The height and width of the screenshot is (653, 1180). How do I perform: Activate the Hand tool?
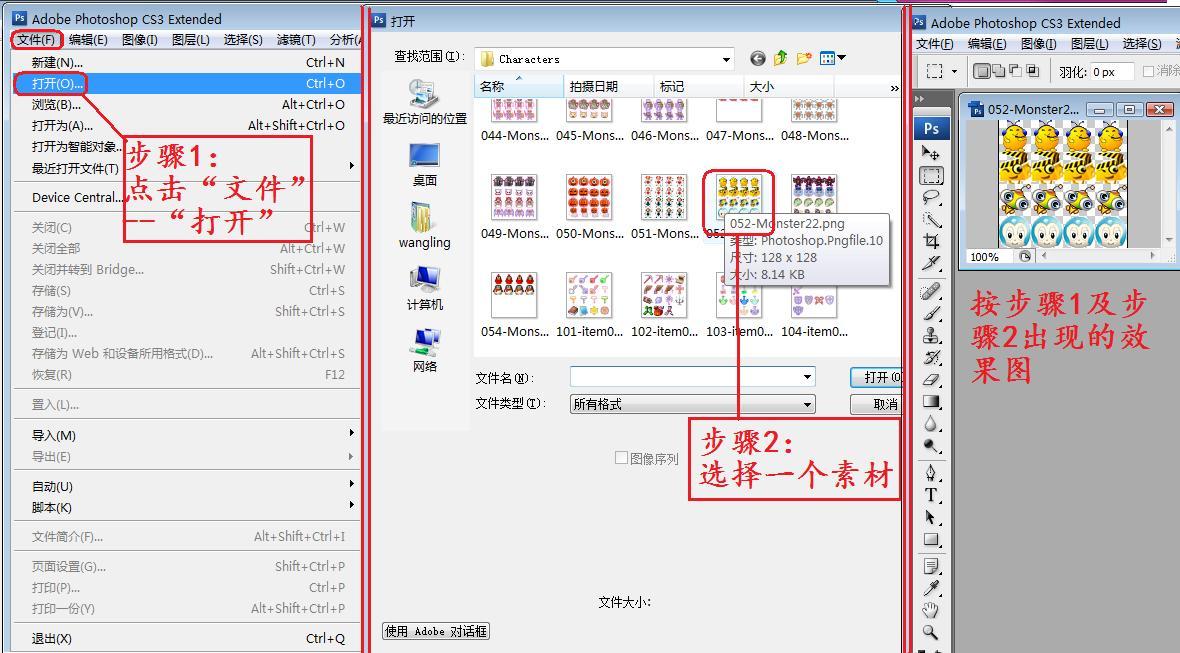click(931, 610)
